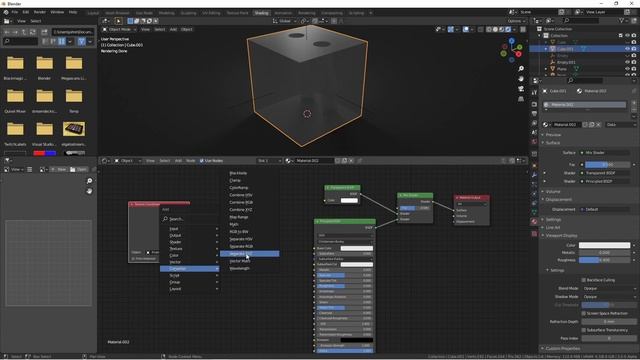
Task: Open the Render menu in top bar
Action: [40, 12]
